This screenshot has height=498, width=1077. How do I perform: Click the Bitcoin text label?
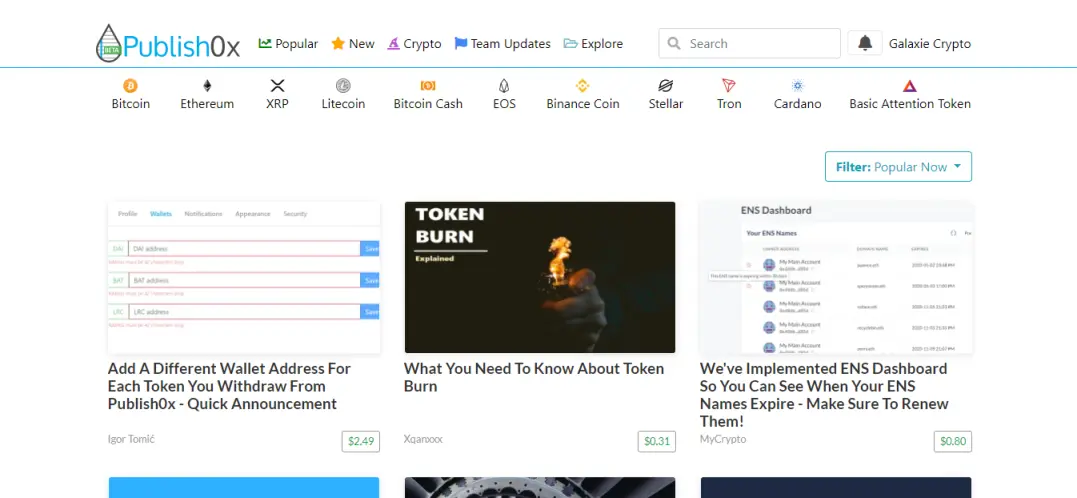tap(131, 104)
